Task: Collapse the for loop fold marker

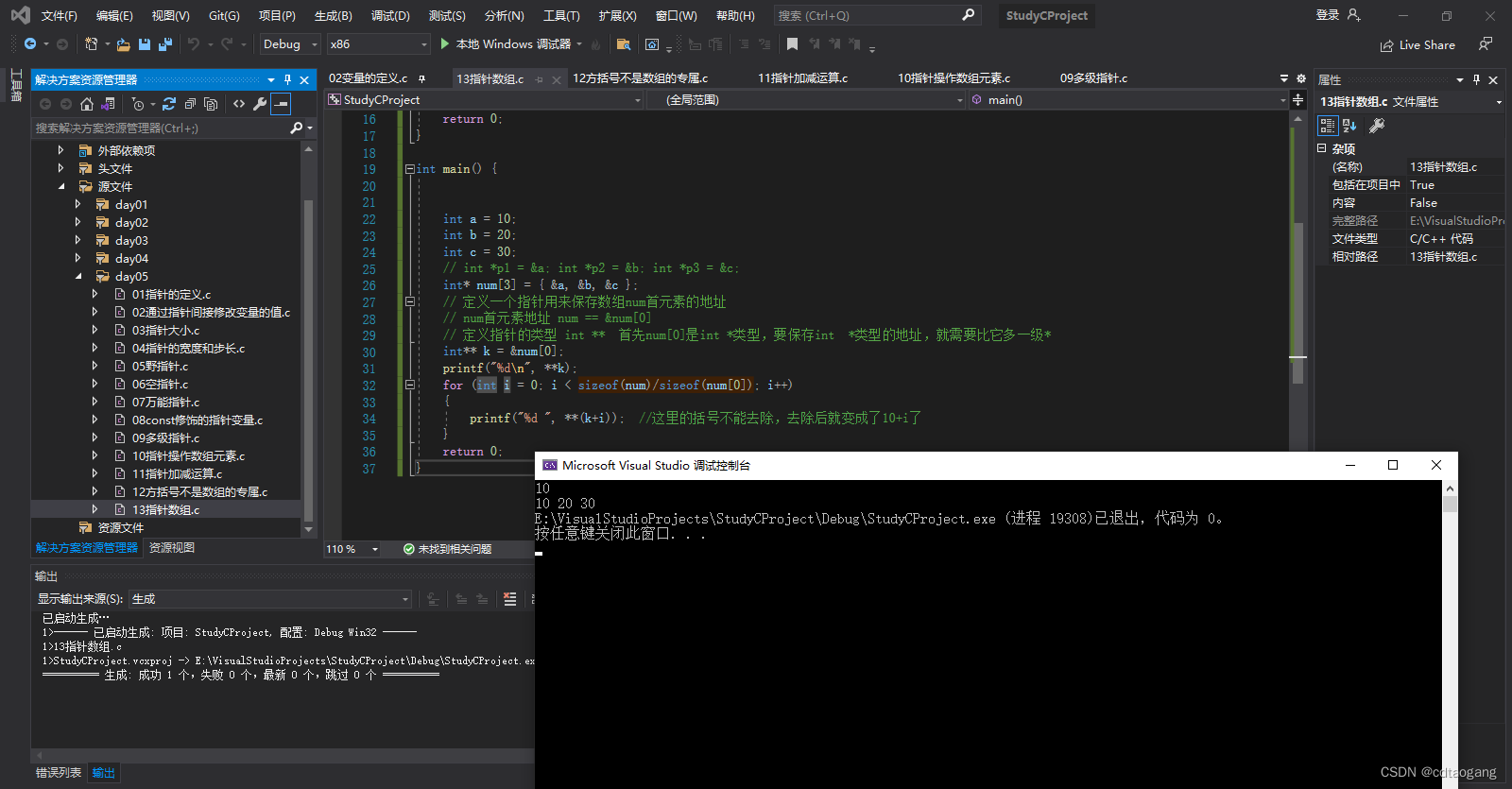Action: pos(409,386)
